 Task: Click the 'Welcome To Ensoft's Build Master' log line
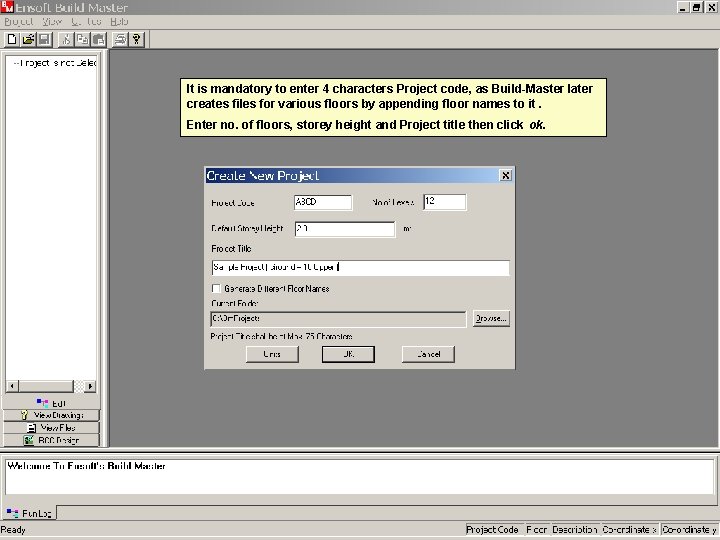86,466
